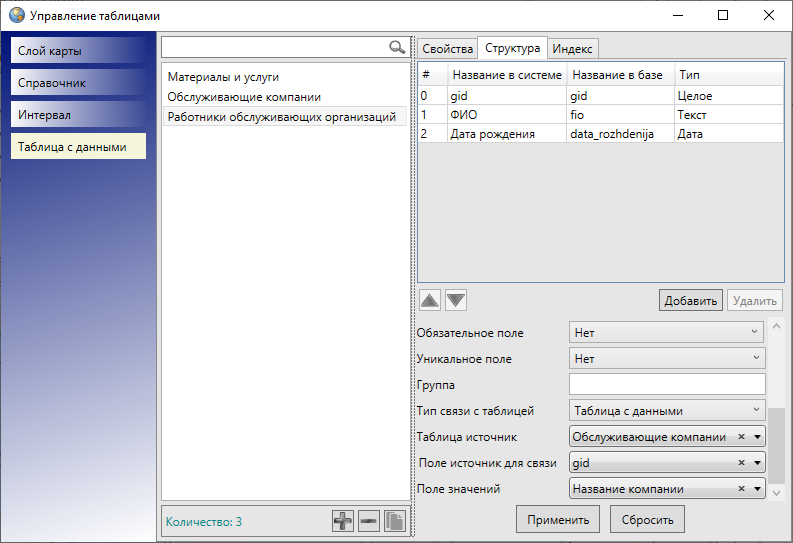Viewport: 793px width, 543px height.
Task: Copy the table with the duplicate icon
Action: coord(394,521)
